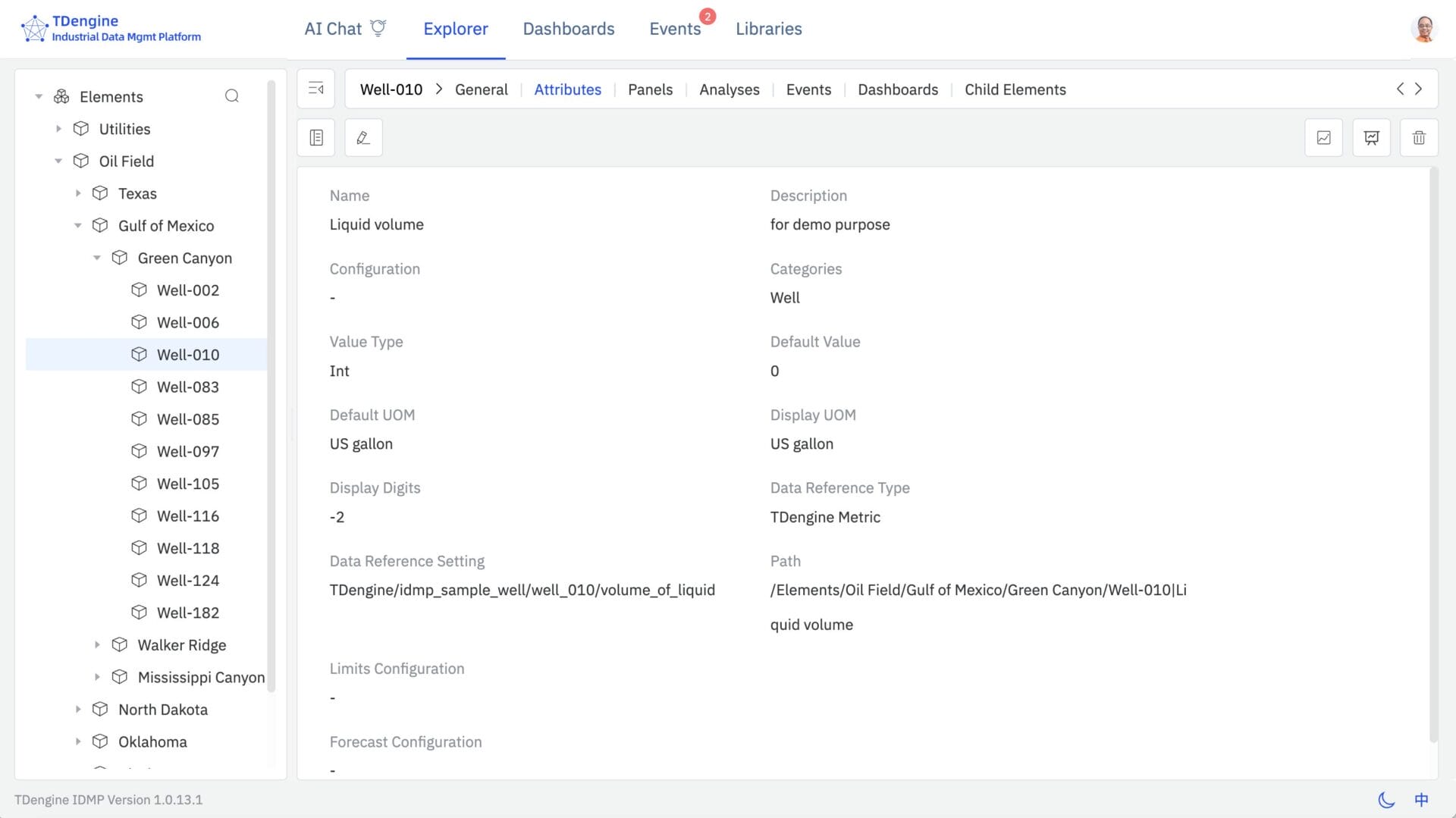Delete attribute using the trash icon
The width and height of the screenshot is (1456, 818).
click(x=1419, y=138)
